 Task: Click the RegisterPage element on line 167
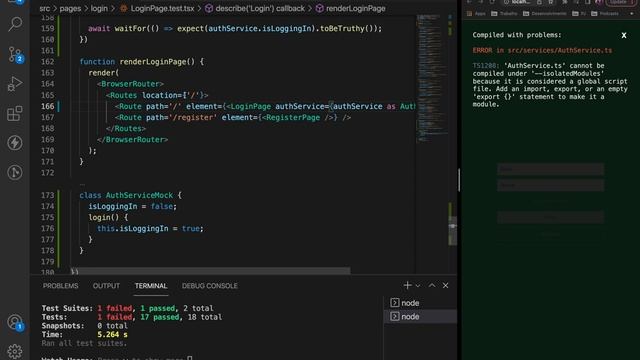point(298,117)
